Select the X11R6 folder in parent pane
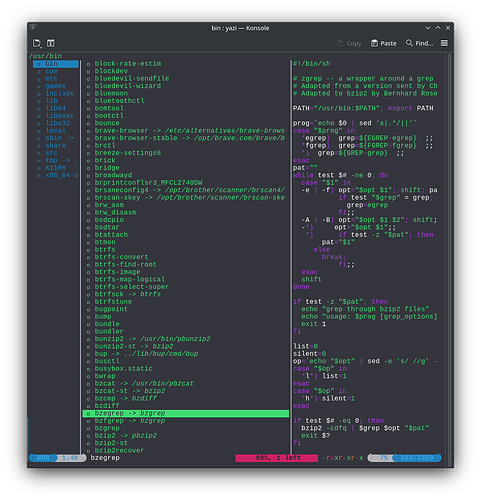 (x=56, y=168)
